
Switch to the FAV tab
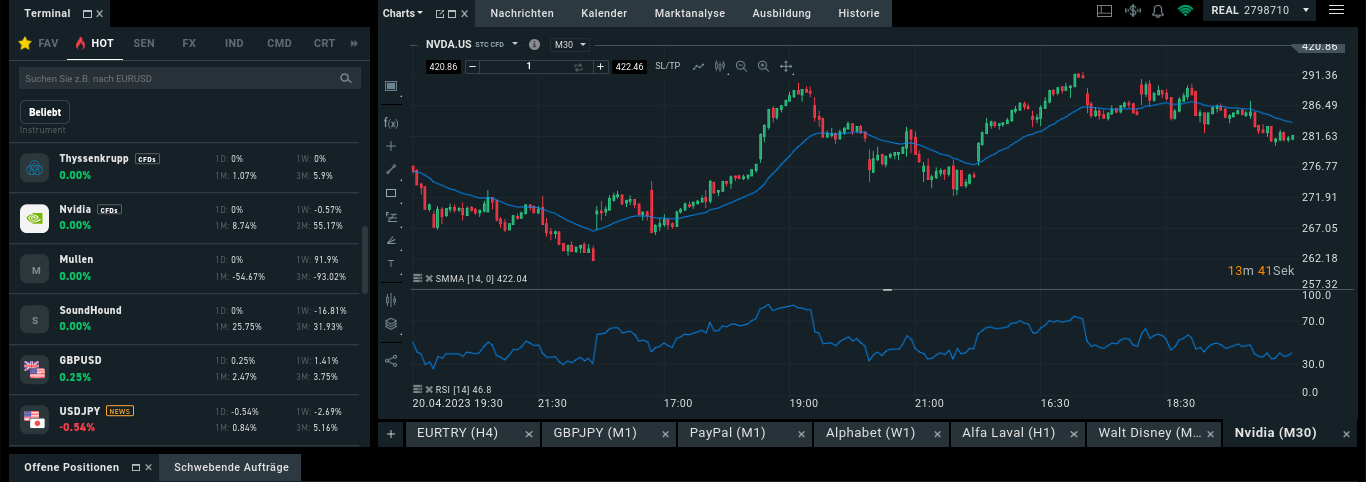[x=39, y=44]
